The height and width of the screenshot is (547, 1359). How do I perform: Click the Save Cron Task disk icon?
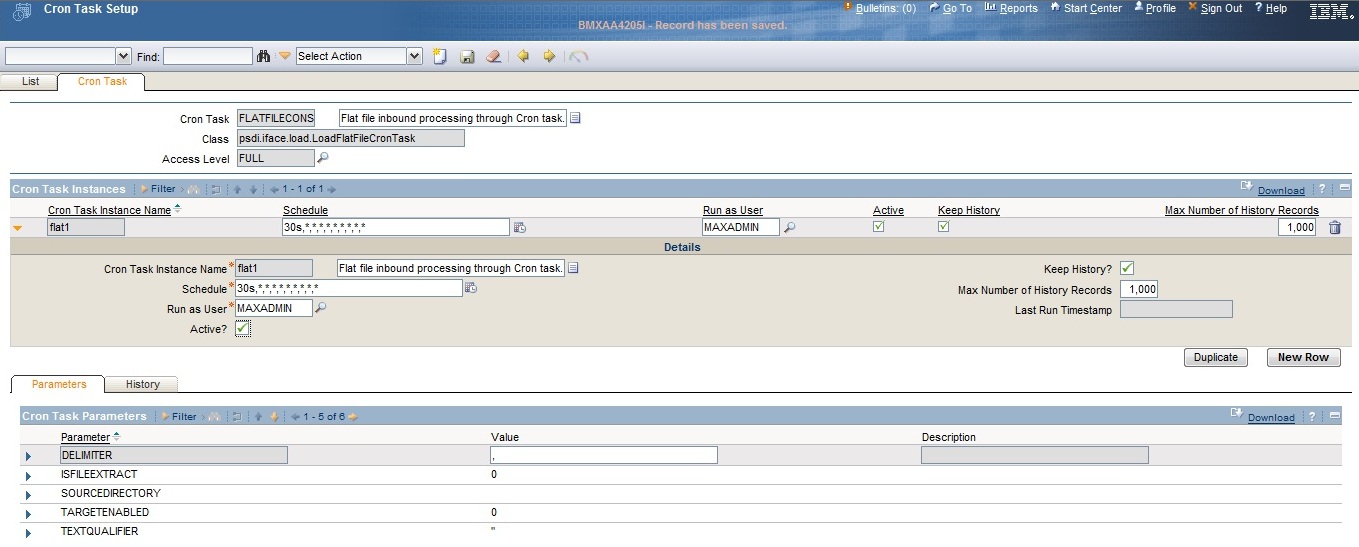(467, 57)
